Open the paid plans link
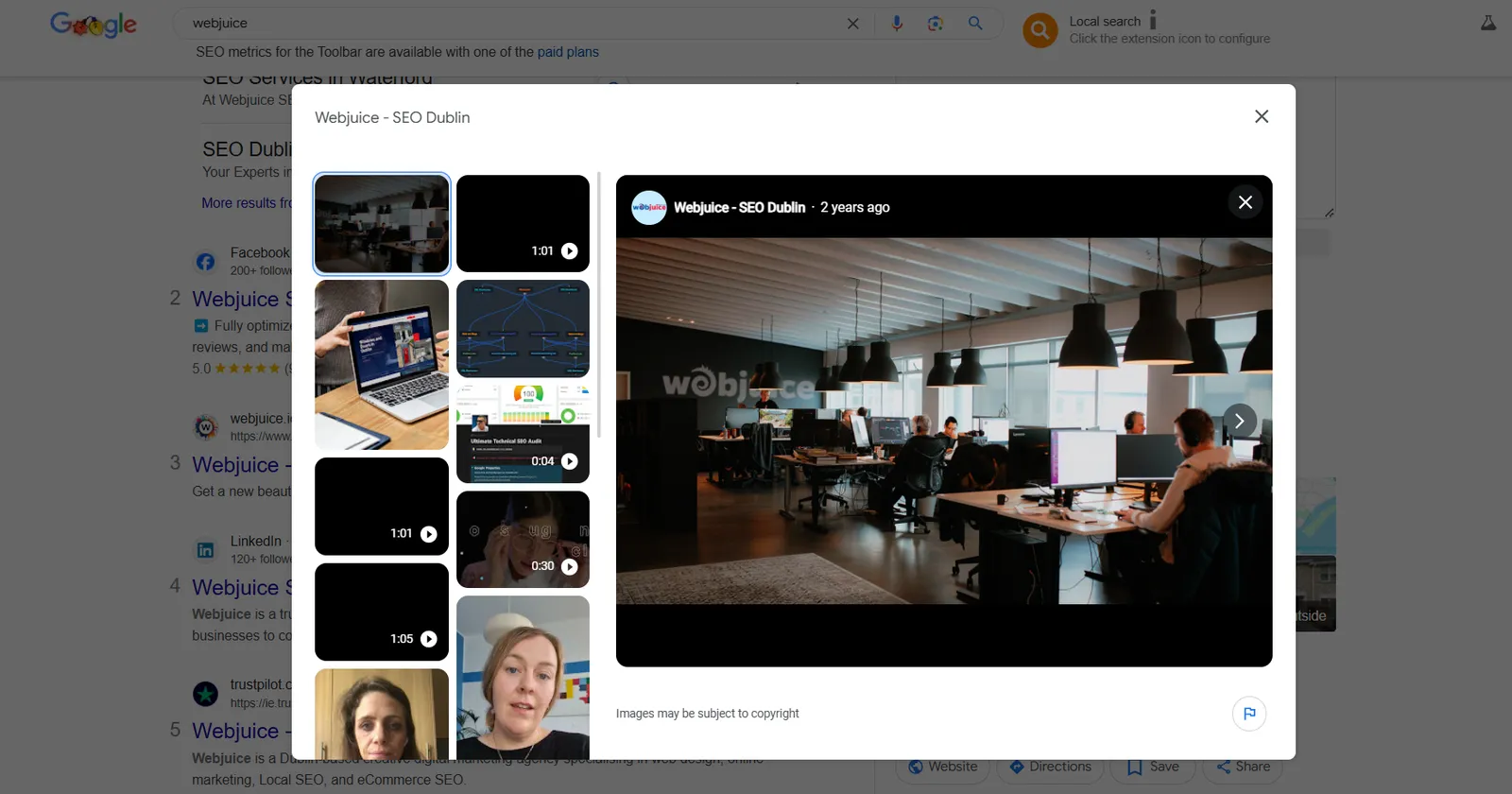Screen dimensions: 1512x794 568,52
